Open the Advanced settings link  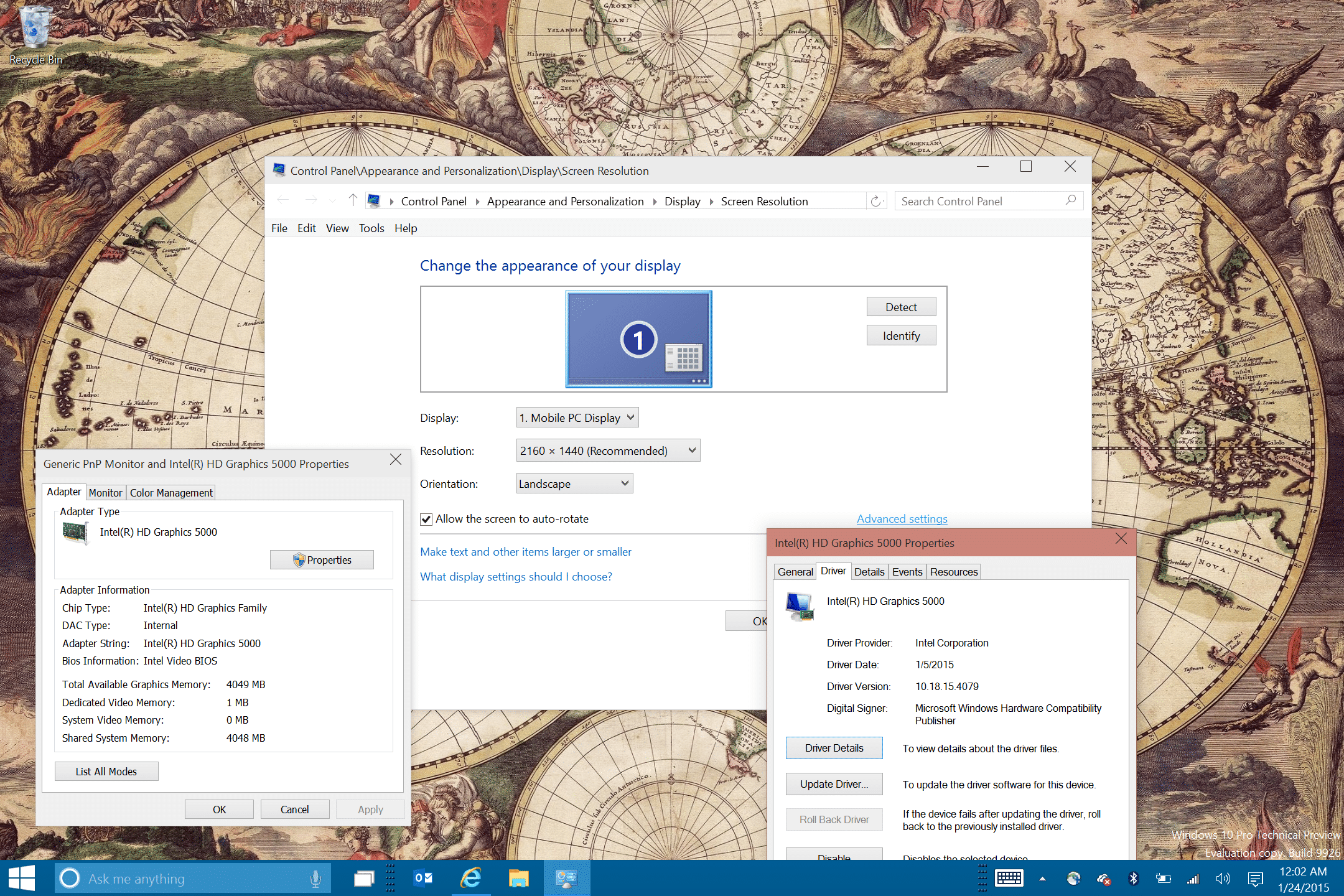902,519
